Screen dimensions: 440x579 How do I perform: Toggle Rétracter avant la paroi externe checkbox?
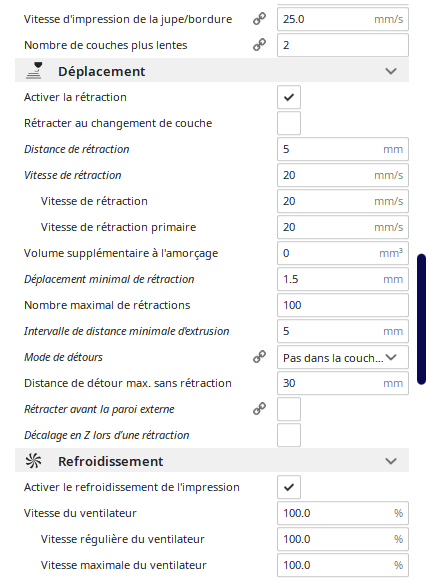click(x=289, y=409)
